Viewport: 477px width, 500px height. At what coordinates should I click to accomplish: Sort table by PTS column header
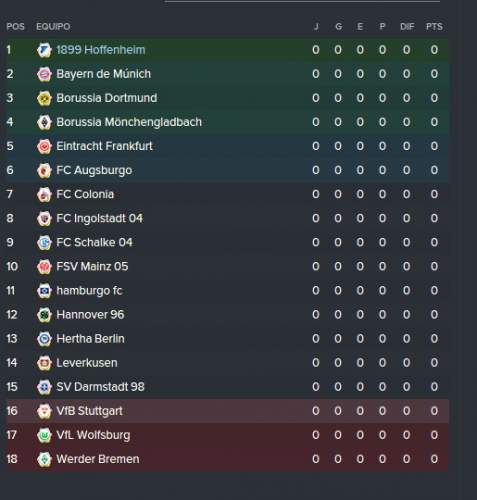(434, 27)
